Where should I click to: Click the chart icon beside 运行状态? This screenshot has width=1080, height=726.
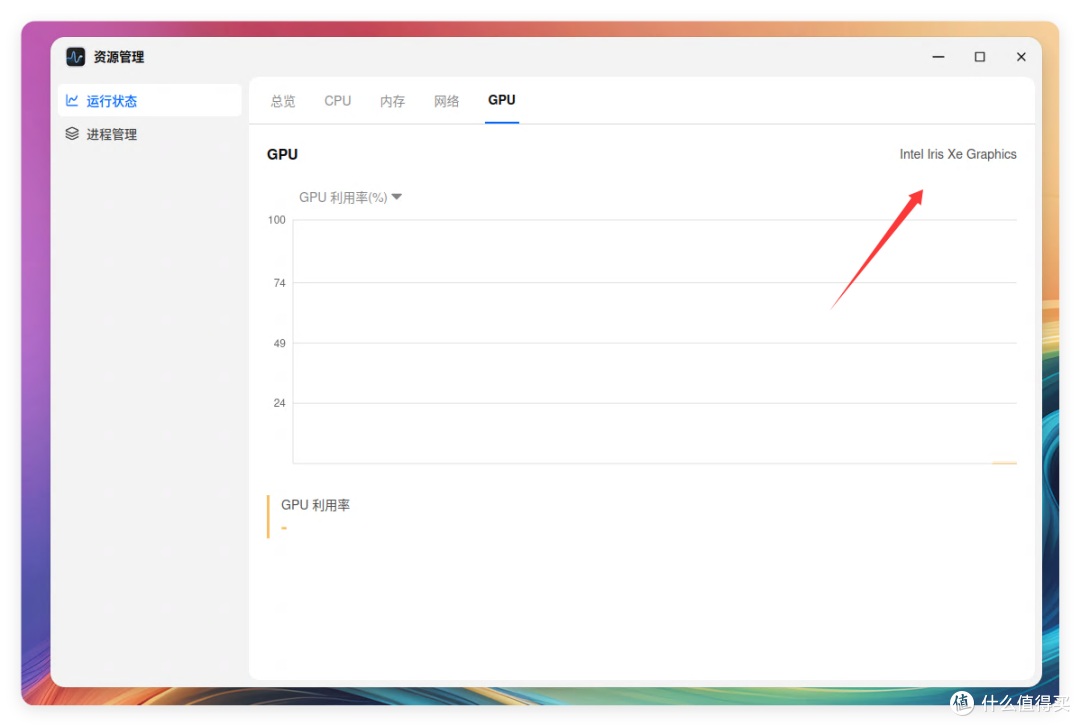point(72,101)
